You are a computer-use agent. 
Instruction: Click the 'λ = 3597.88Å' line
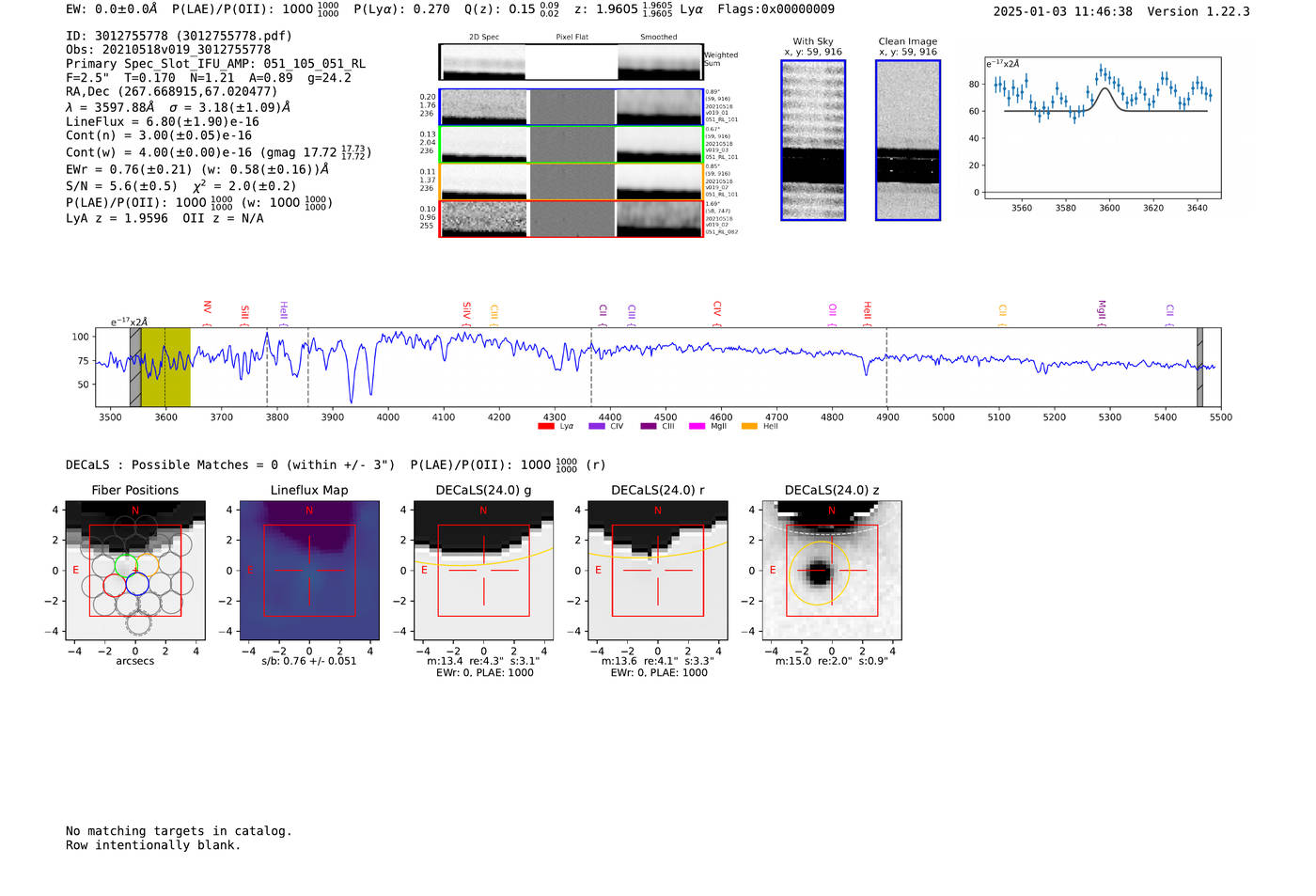[x=179, y=107]
